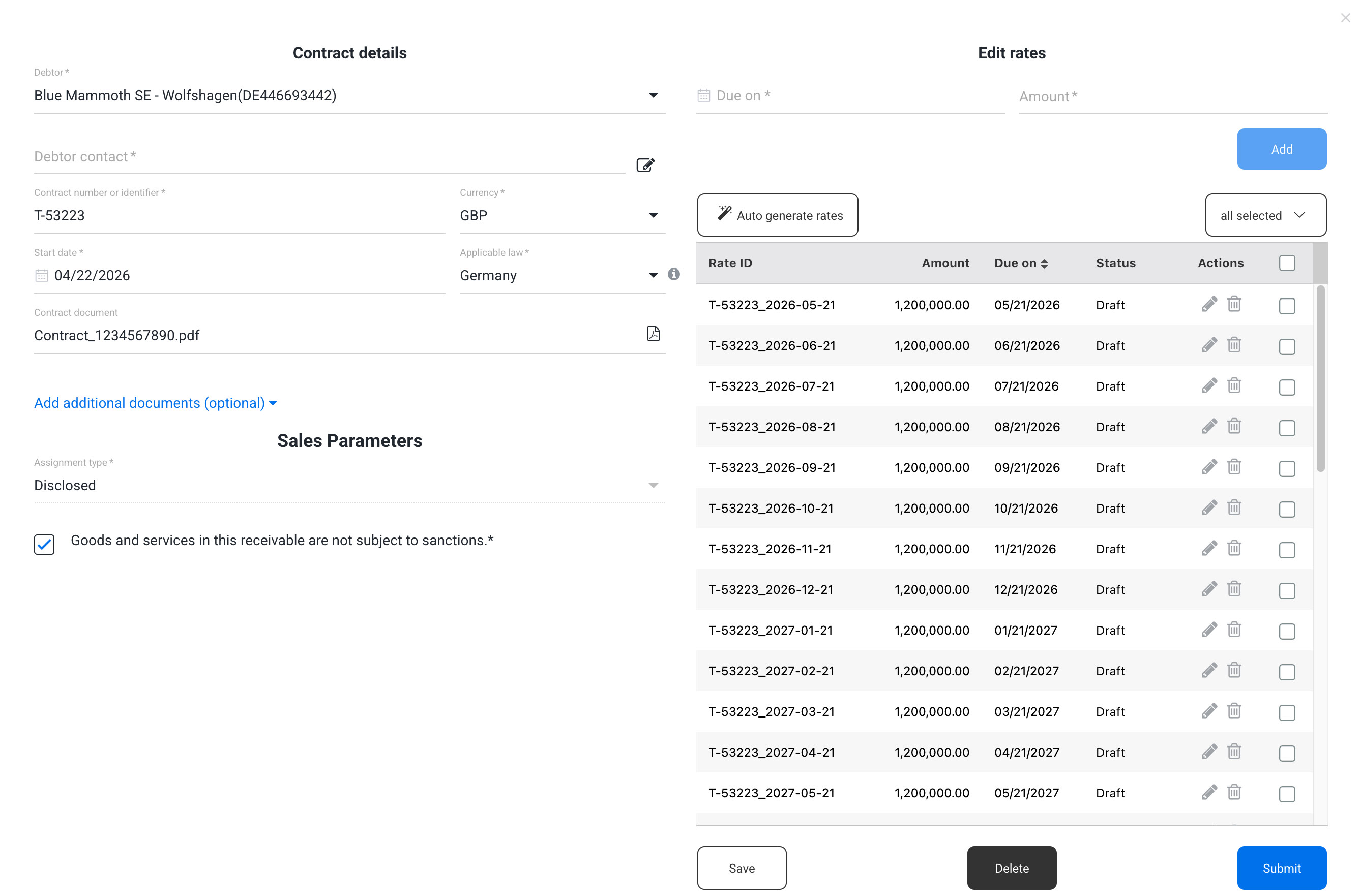
Task: Open the Assignment type Disclosed dropdown
Action: (x=349, y=486)
